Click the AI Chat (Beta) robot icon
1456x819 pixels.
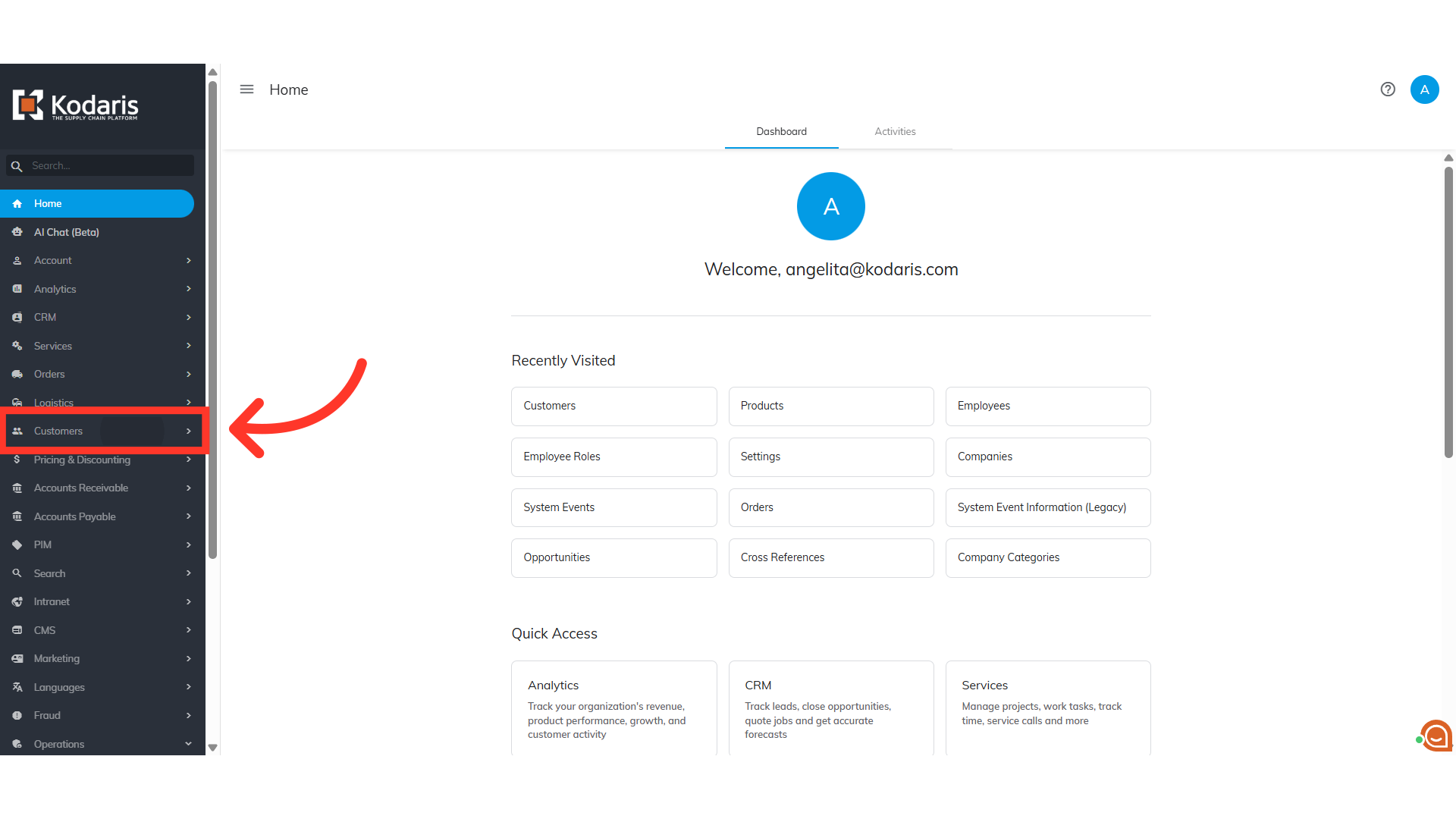coord(17,232)
